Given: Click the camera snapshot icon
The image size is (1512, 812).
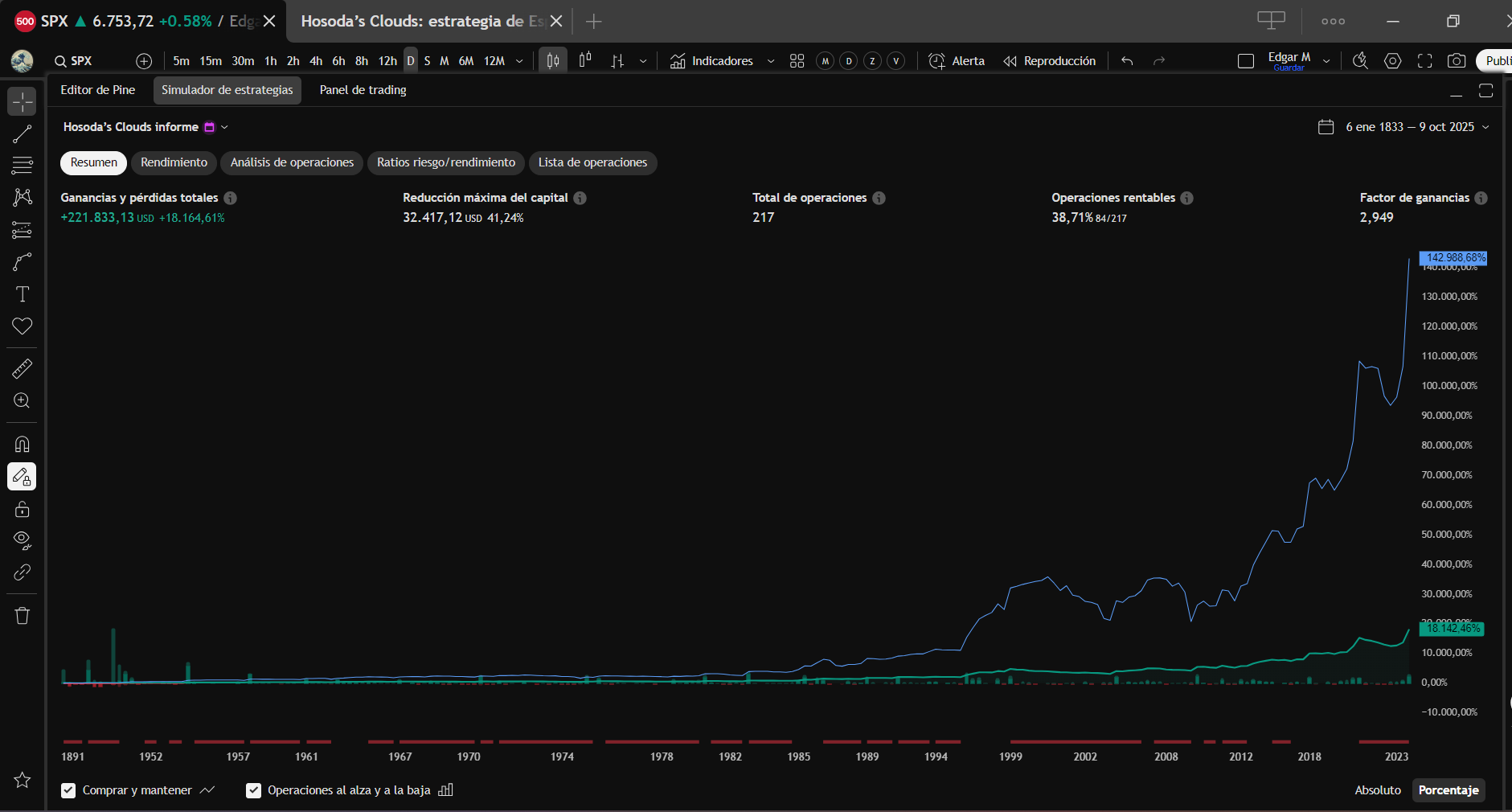Looking at the screenshot, I should pos(1456,61).
